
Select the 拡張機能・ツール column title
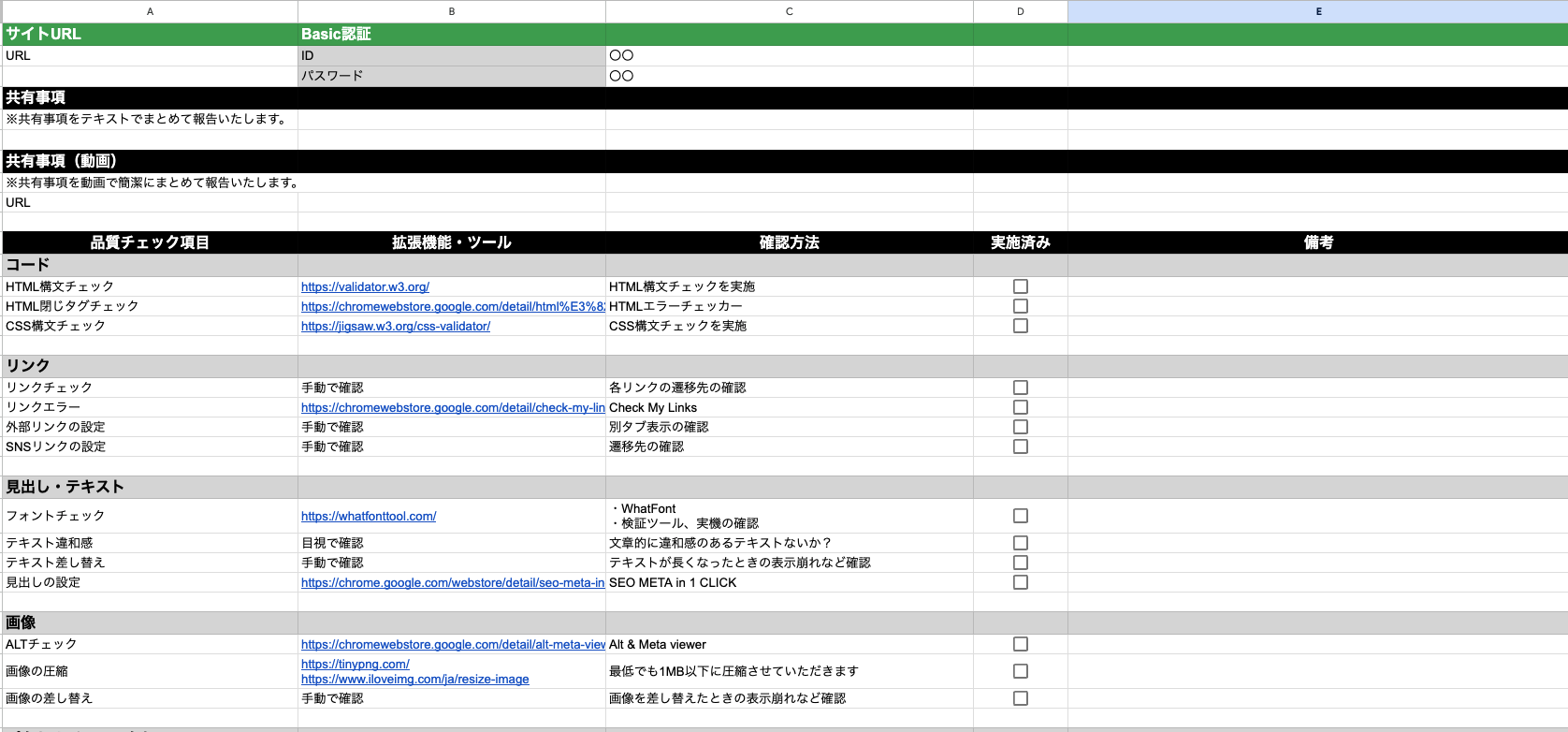pyautogui.click(x=452, y=242)
